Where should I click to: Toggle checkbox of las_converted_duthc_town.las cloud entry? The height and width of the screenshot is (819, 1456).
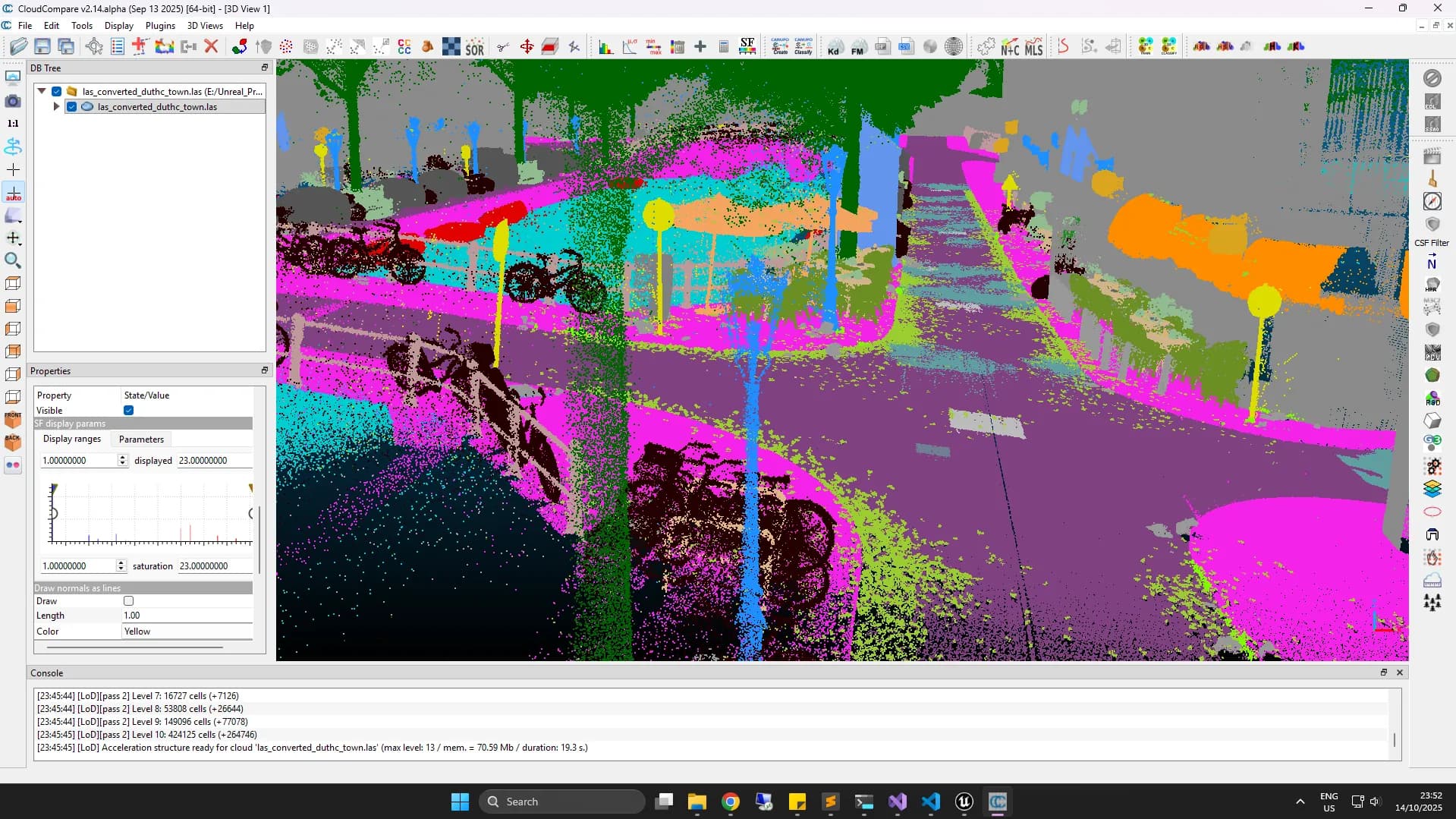pos(71,107)
